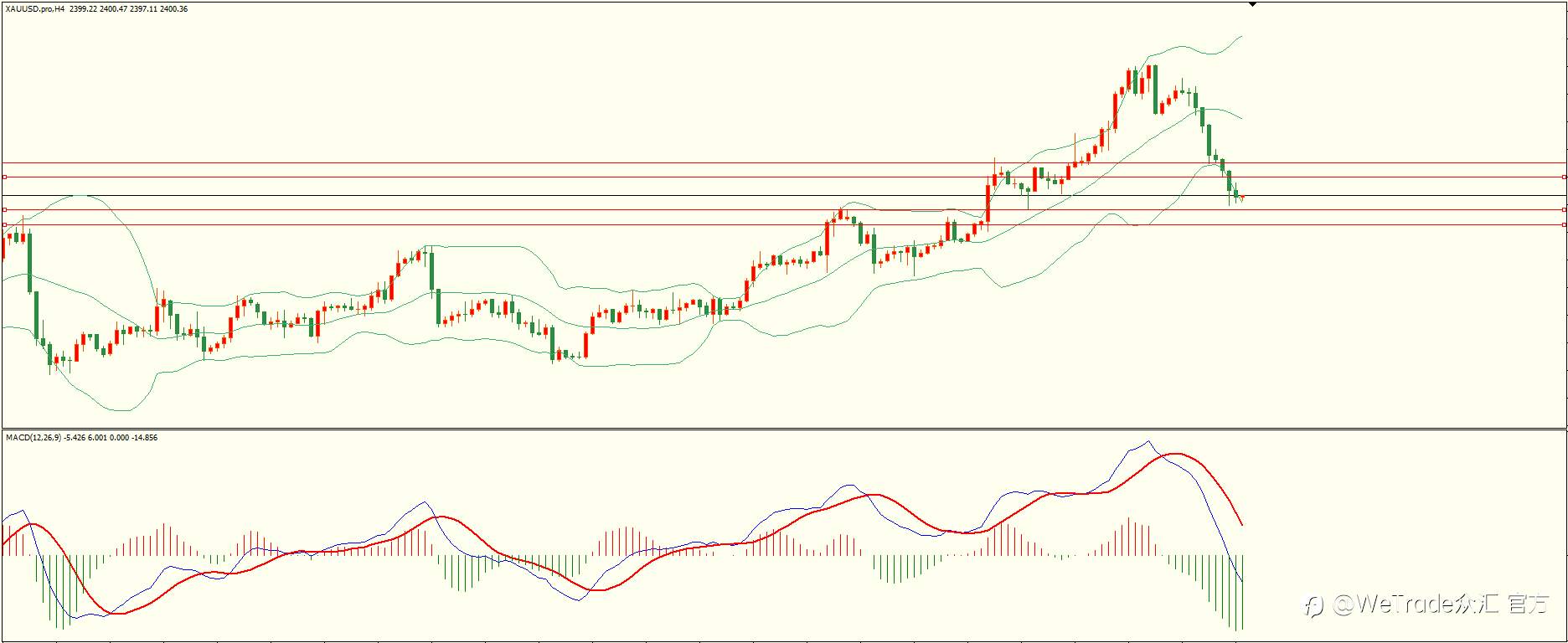
Task: Select the open price 2399.22 value
Action: coord(83,9)
